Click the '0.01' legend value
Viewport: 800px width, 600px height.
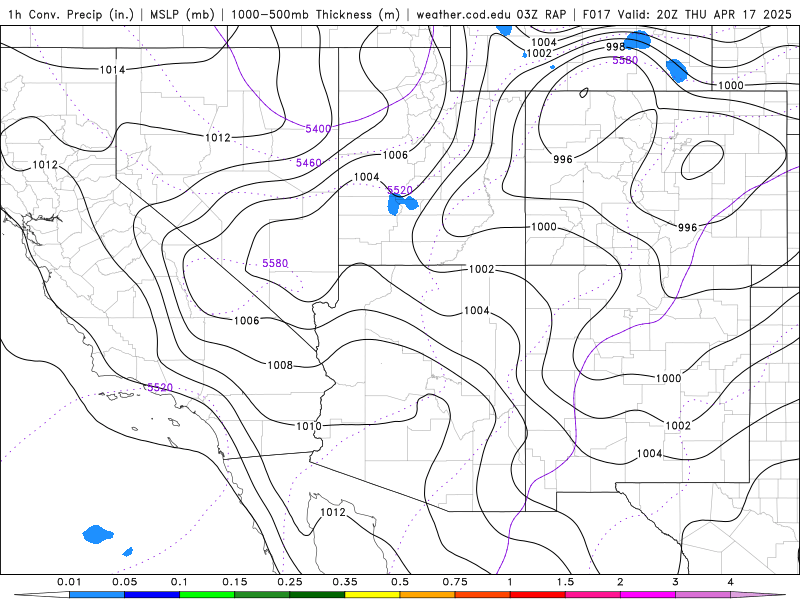[x=69, y=582]
